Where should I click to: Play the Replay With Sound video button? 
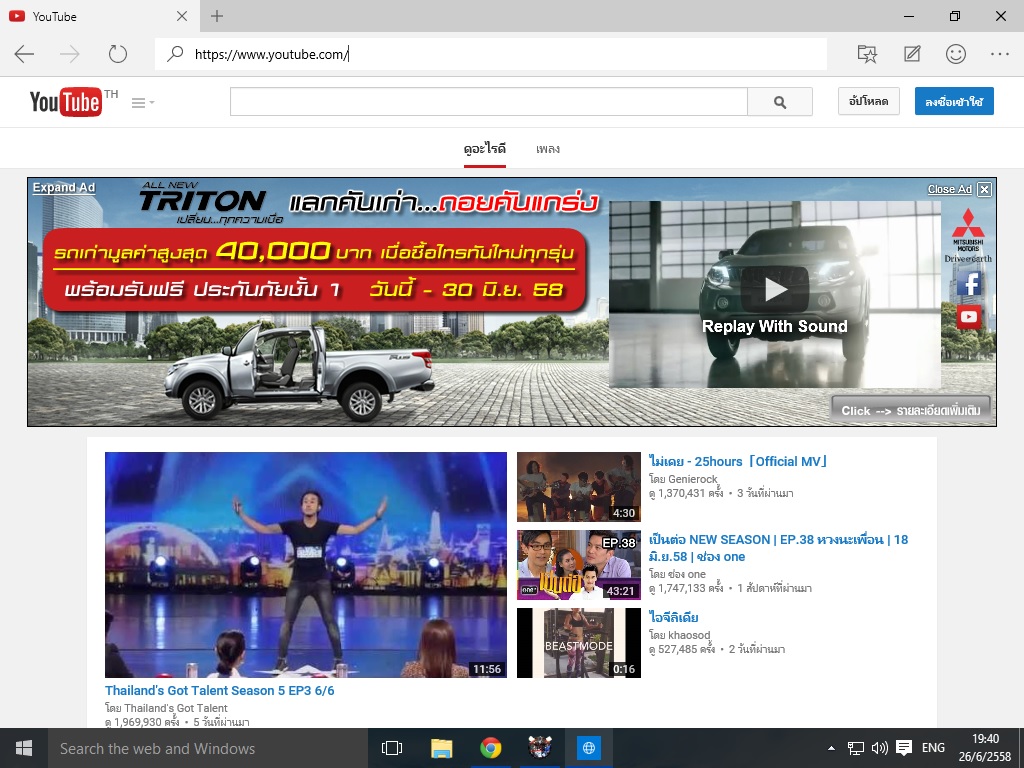[775, 290]
